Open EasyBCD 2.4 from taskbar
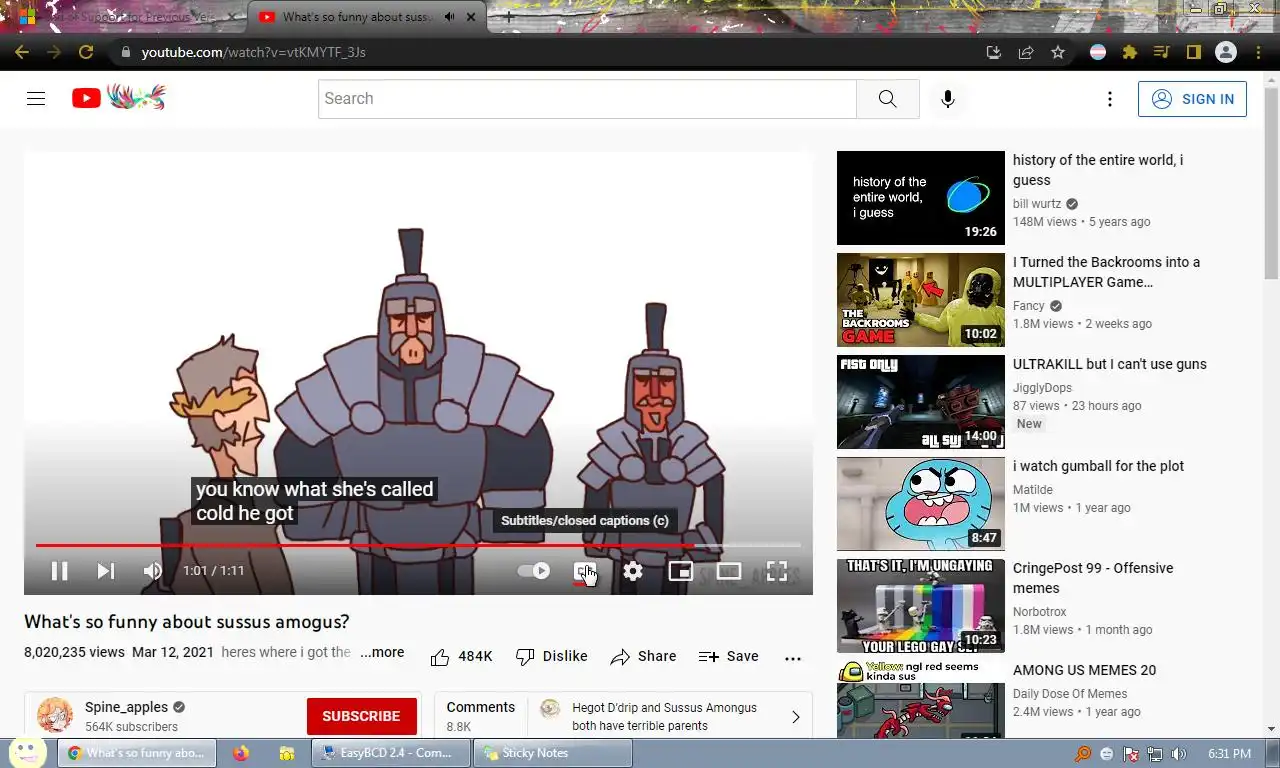The height and width of the screenshot is (768, 1280). pyautogui.click(x=390, y=753)
